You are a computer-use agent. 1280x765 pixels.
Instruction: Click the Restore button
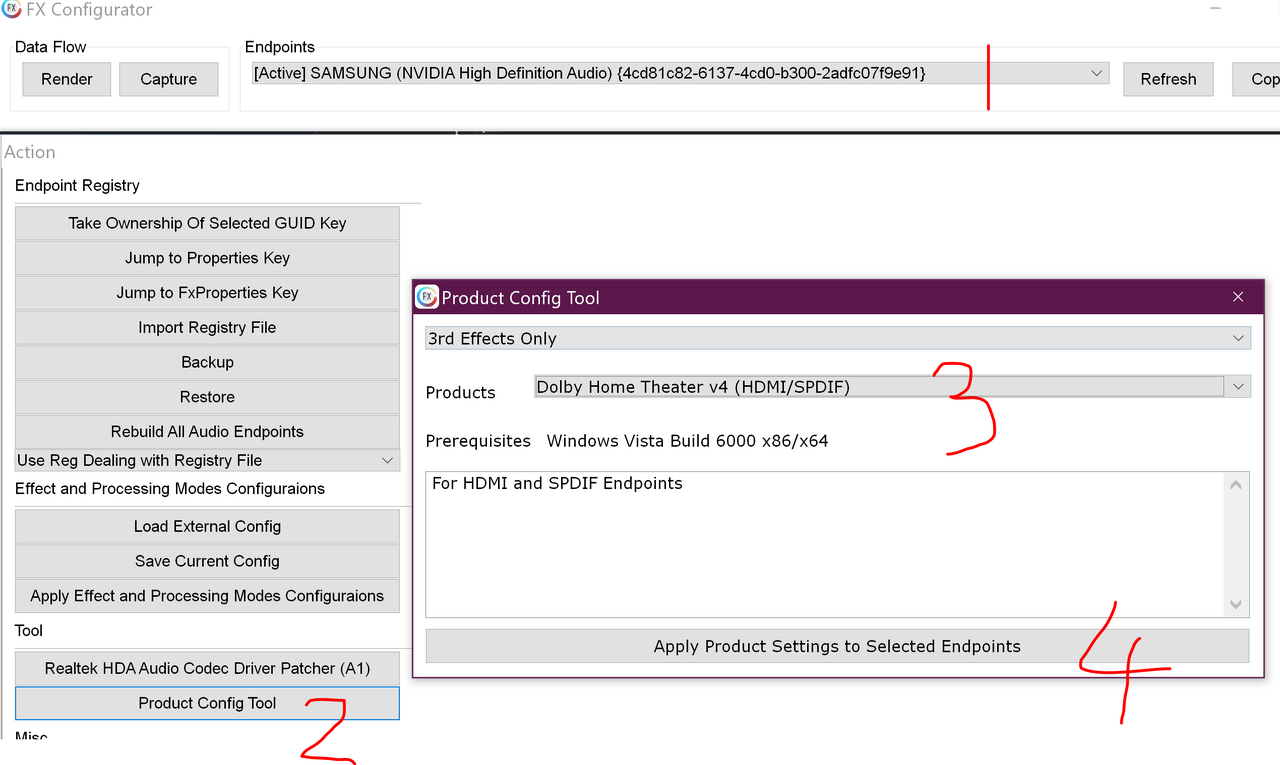207,396
